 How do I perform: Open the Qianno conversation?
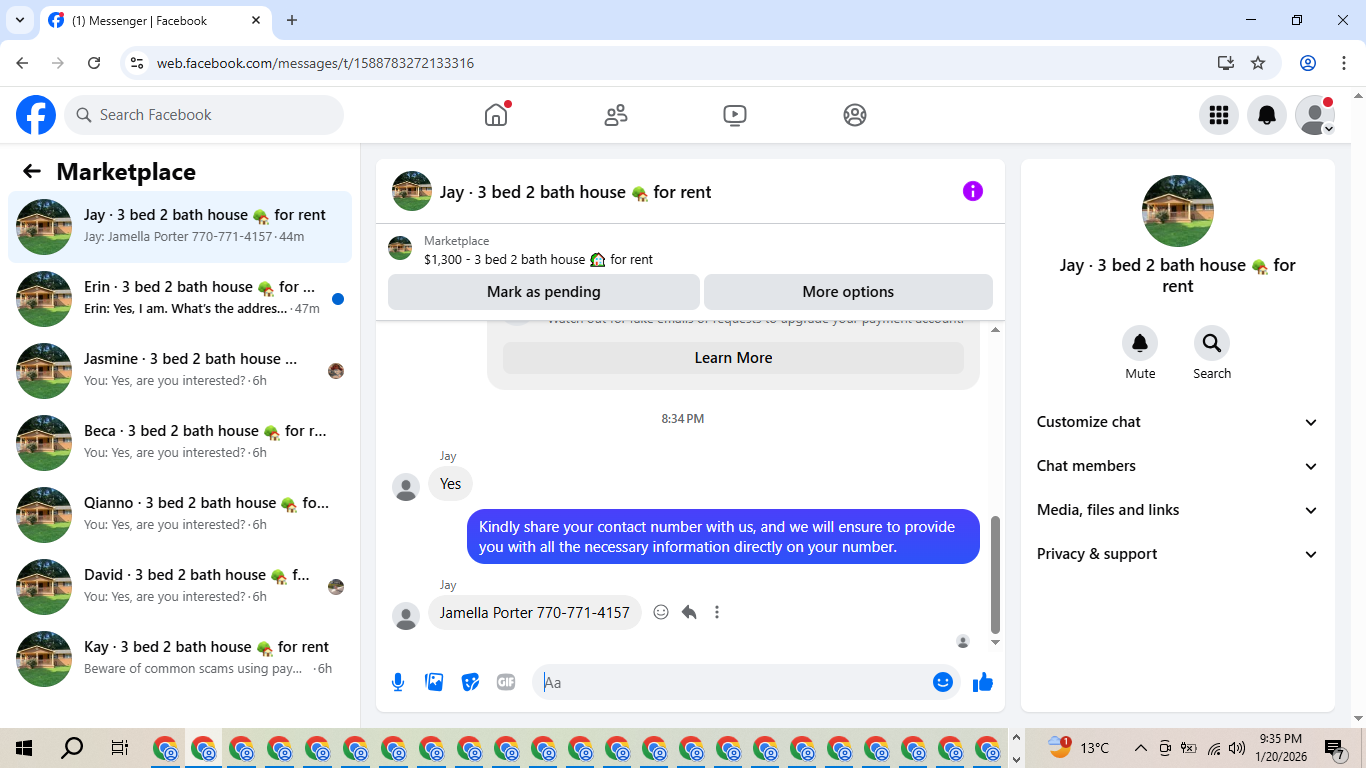(x=180, y=515)
